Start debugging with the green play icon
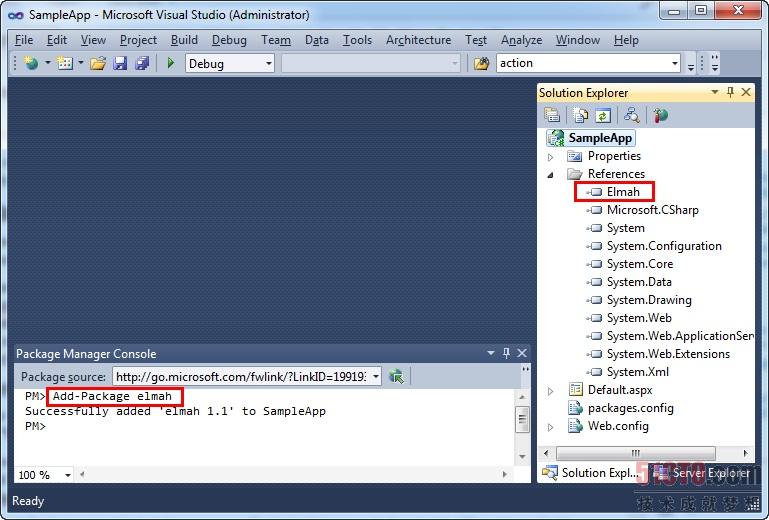The width and height of the screenshot is (769, 520). pos(171,63)
